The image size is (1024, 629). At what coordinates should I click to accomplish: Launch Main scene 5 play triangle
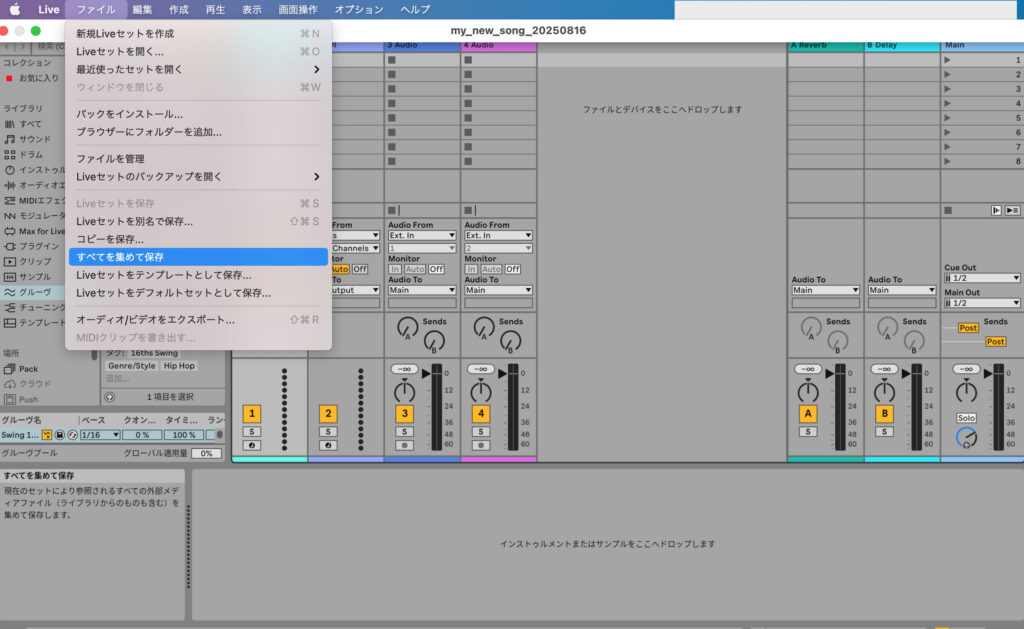(947, 118)
